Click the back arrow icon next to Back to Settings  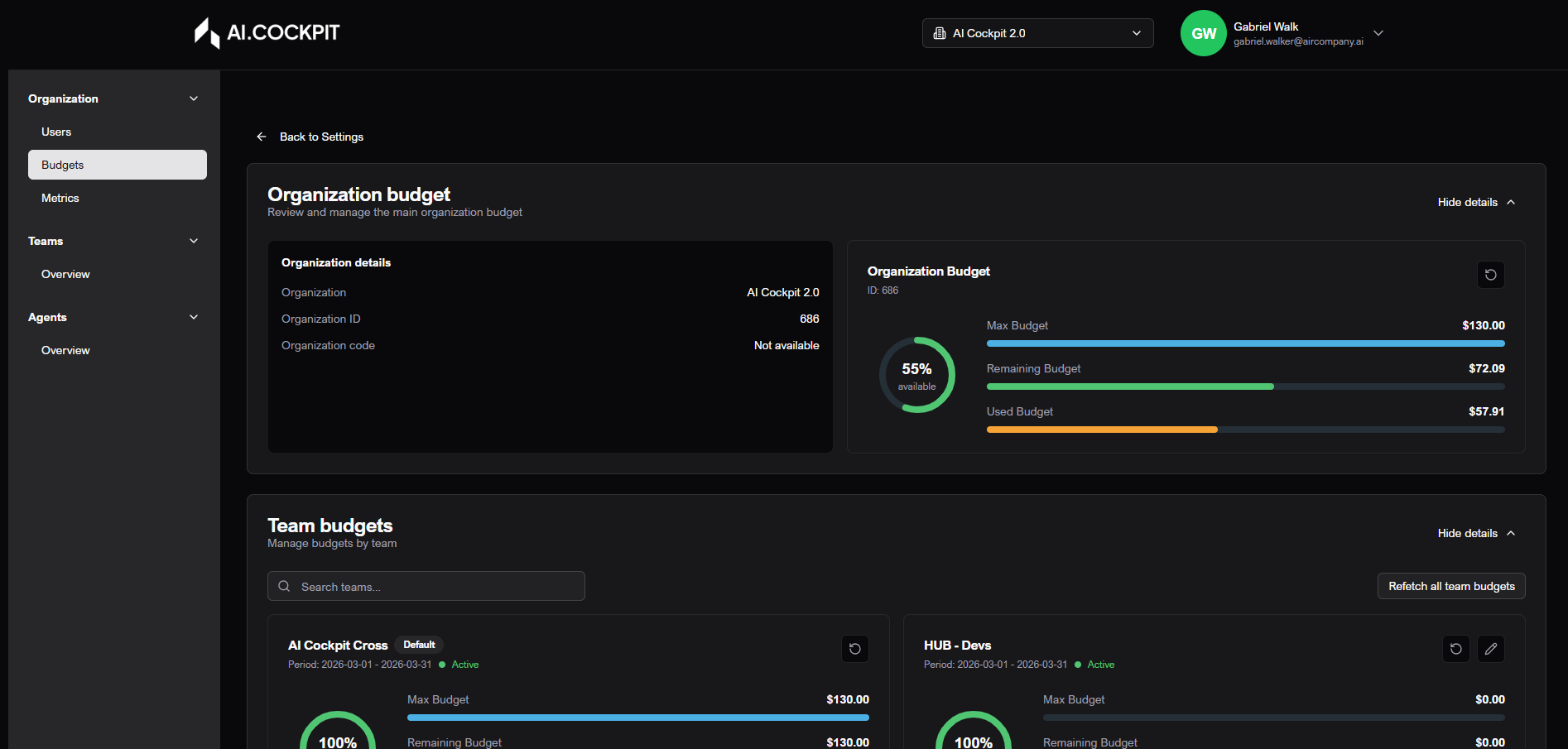tap(262, 137)
